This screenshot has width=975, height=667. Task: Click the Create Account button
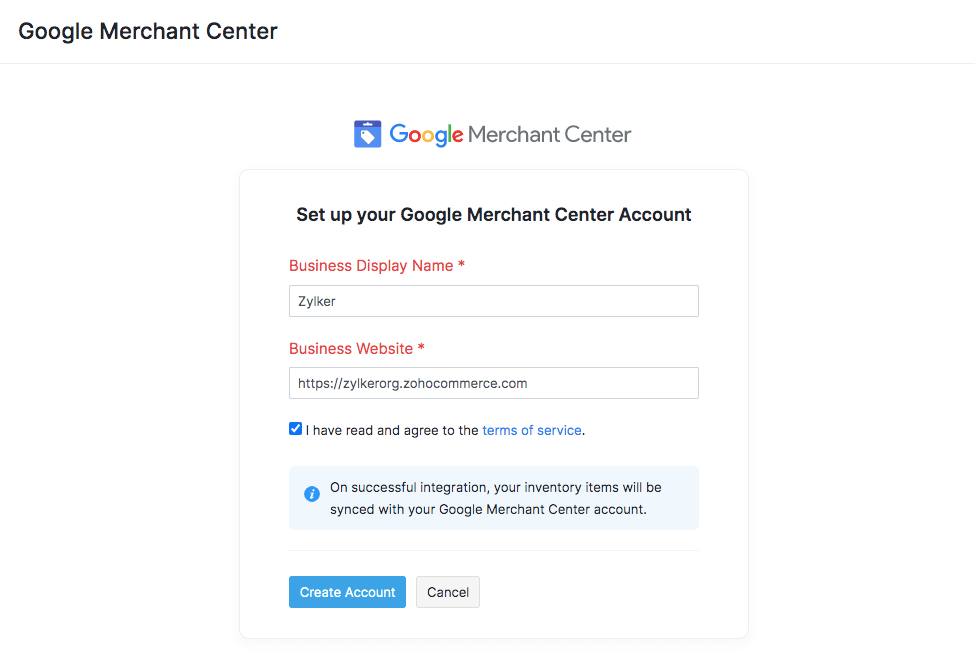[x=347, y=592]
